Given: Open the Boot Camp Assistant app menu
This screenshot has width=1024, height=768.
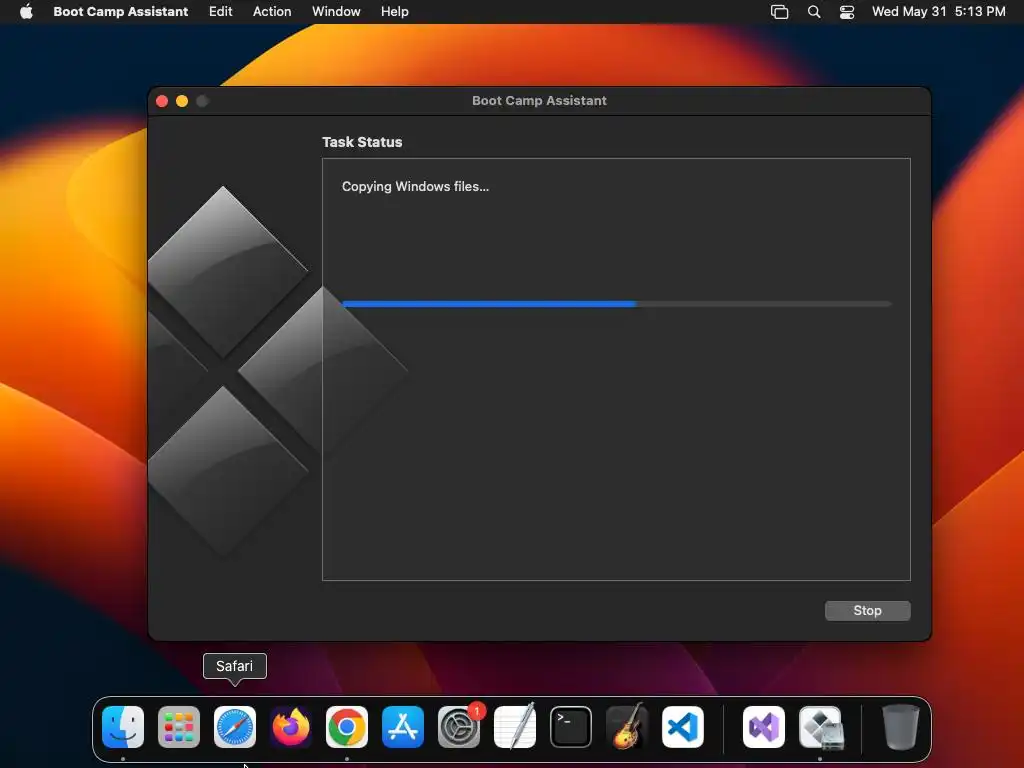Looking at the screenshot, I should (x=121, y=12).
